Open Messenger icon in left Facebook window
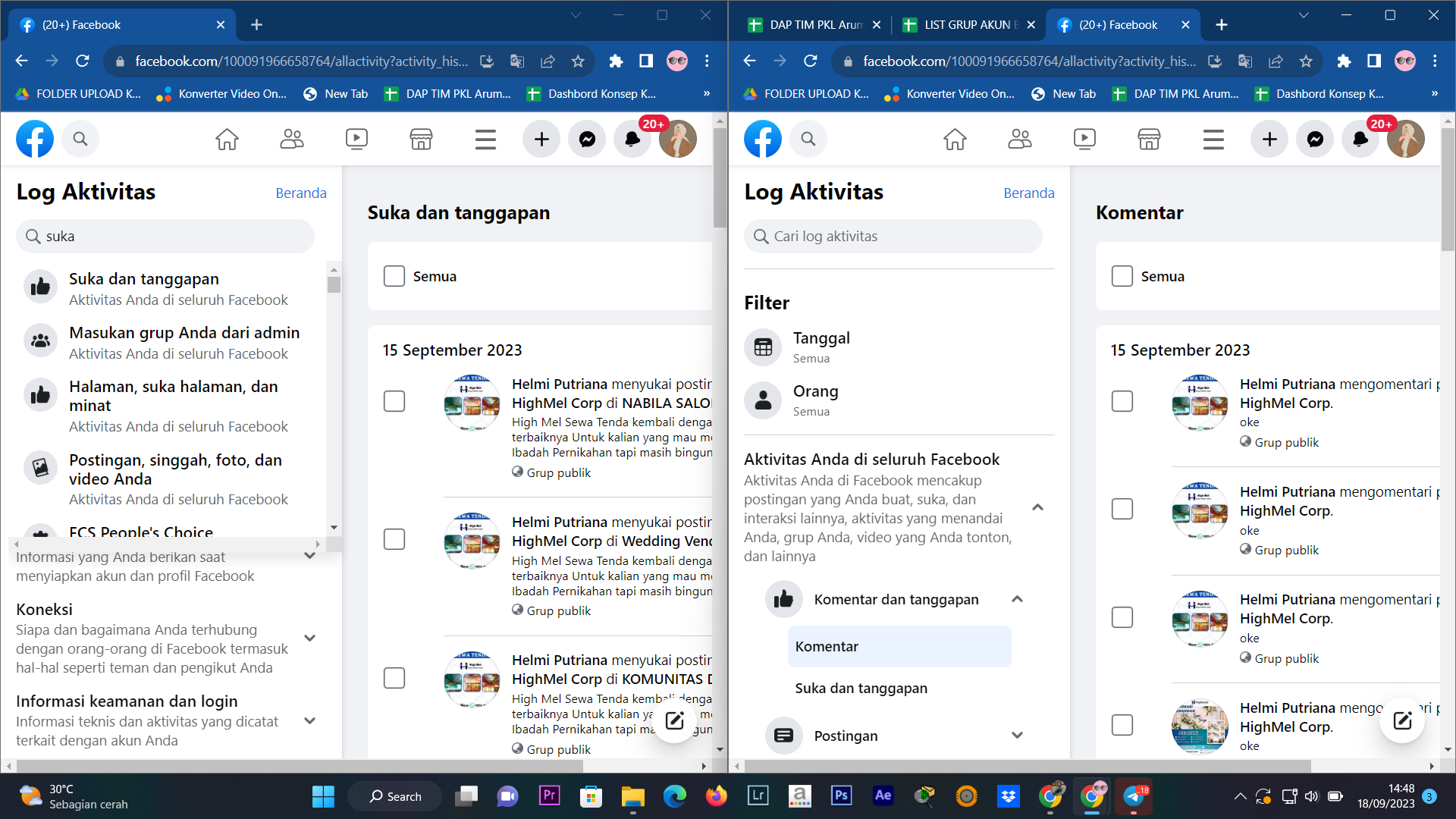Viewport: 1456px width, 819px height. coord(587,140)
